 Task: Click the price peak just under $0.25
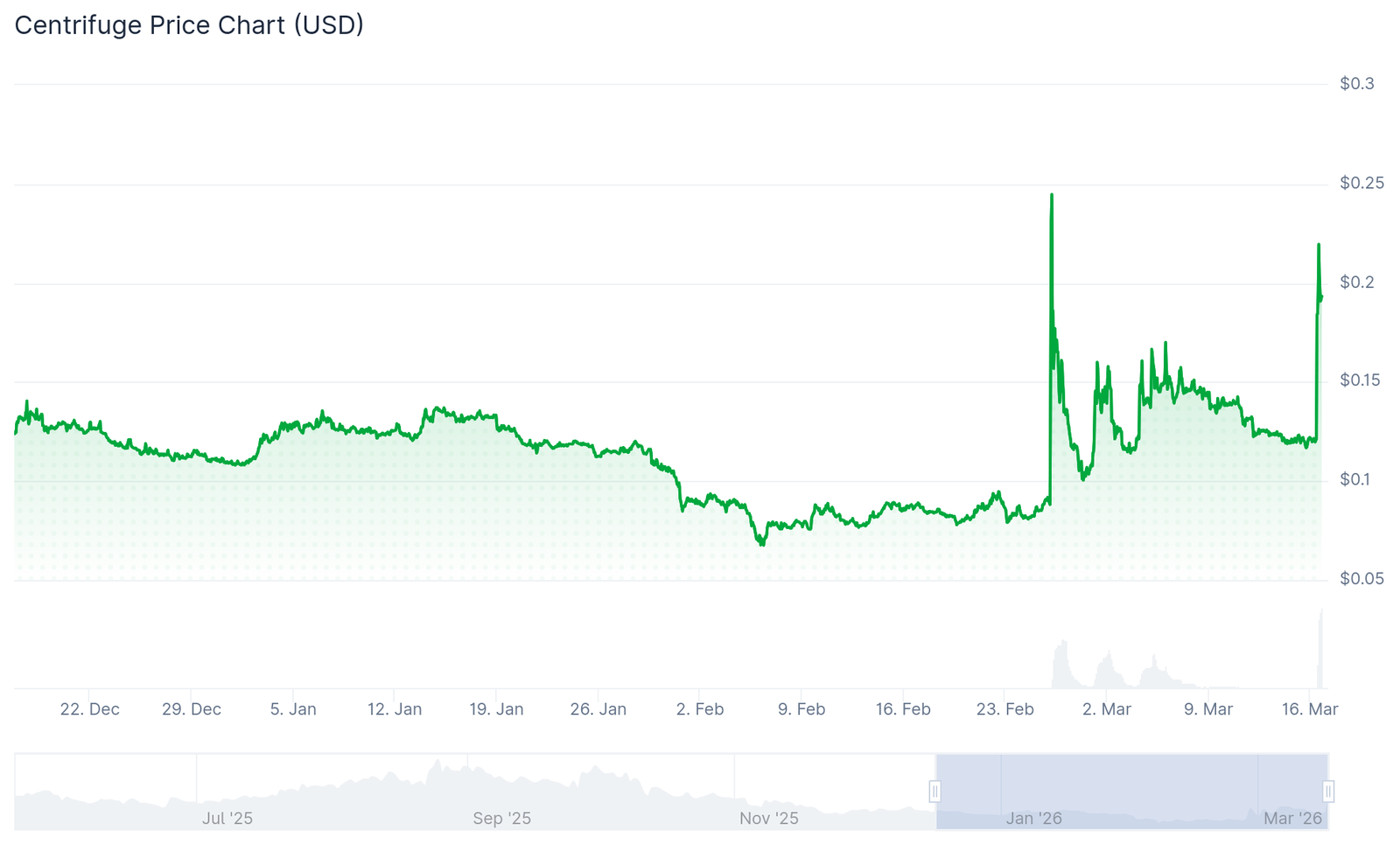coord(1052,196)
